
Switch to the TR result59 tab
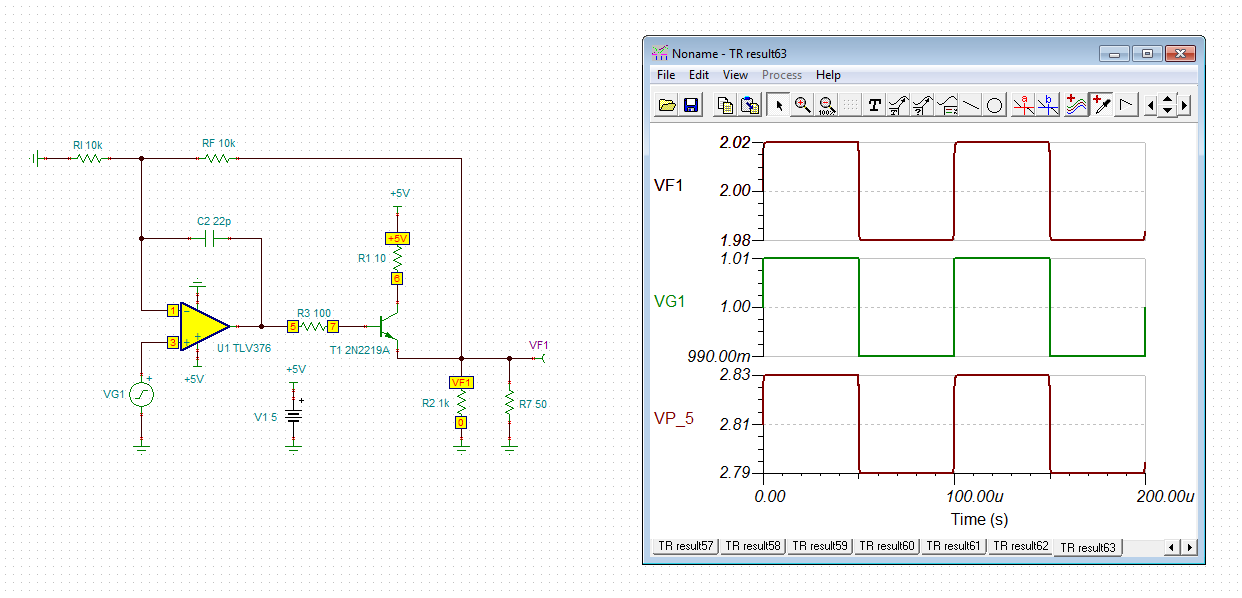coord(820,546)
